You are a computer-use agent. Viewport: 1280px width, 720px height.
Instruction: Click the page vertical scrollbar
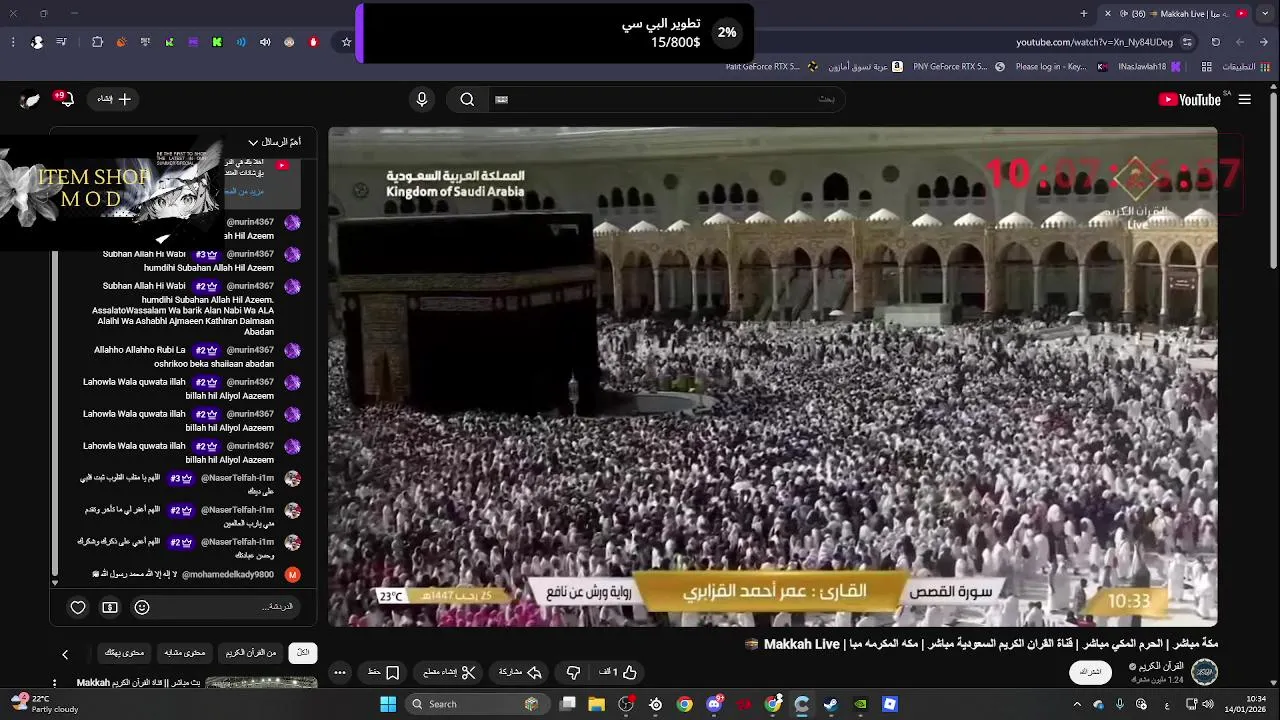pos(1273,180)
